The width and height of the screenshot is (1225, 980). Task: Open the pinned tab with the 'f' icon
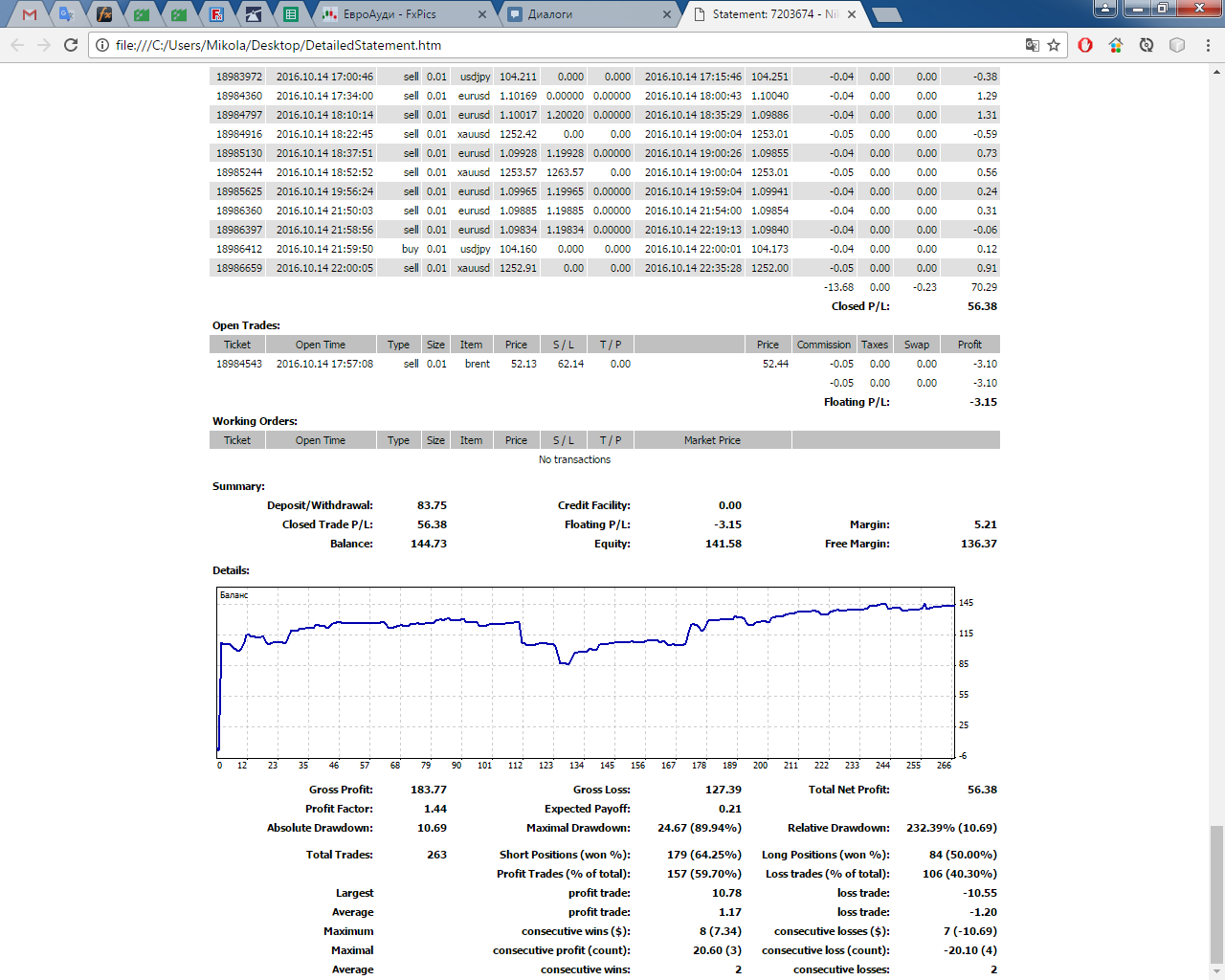click(104, 14)
